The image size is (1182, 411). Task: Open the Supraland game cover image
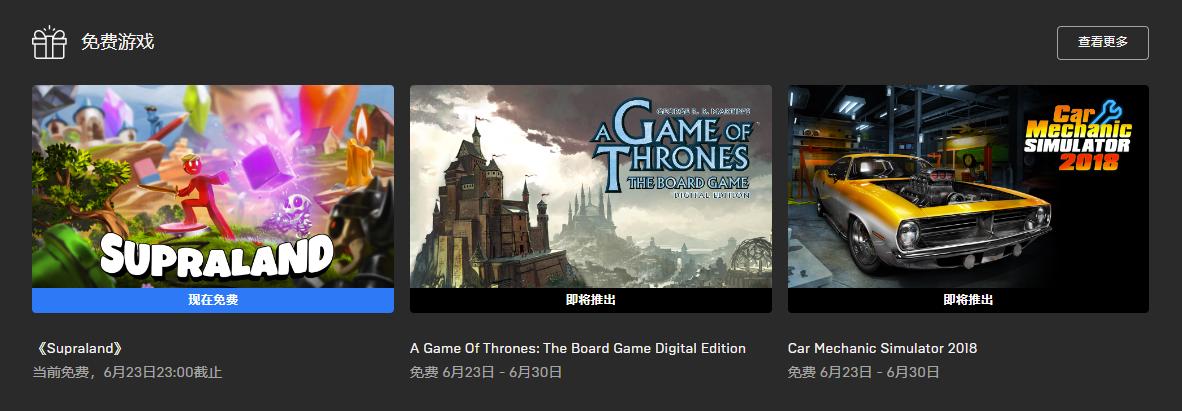(213, 186)
